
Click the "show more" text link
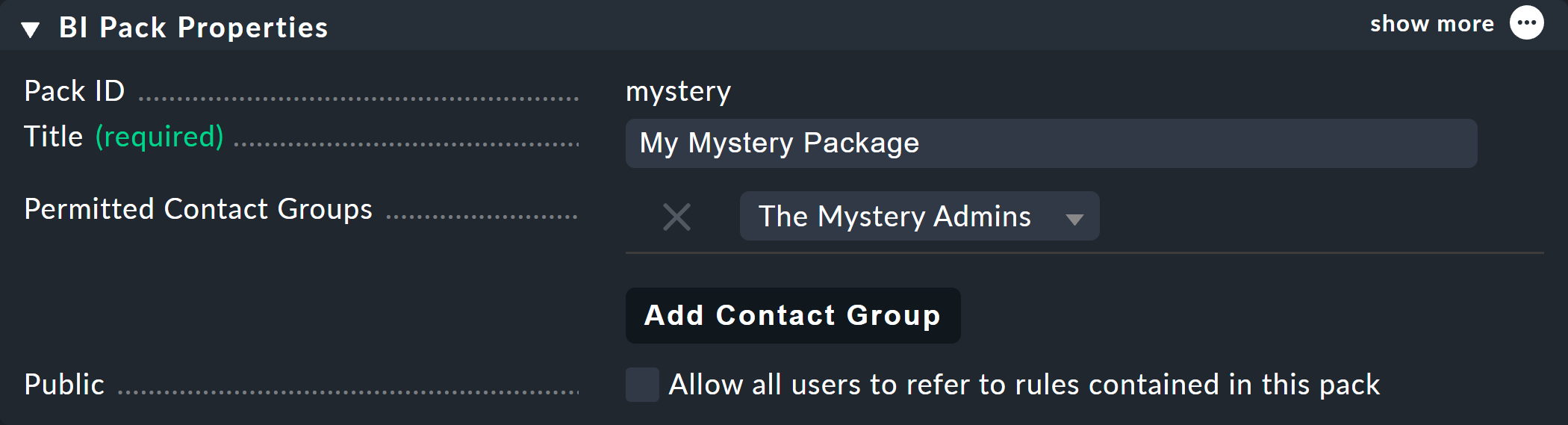click(x=1431, y=24)
